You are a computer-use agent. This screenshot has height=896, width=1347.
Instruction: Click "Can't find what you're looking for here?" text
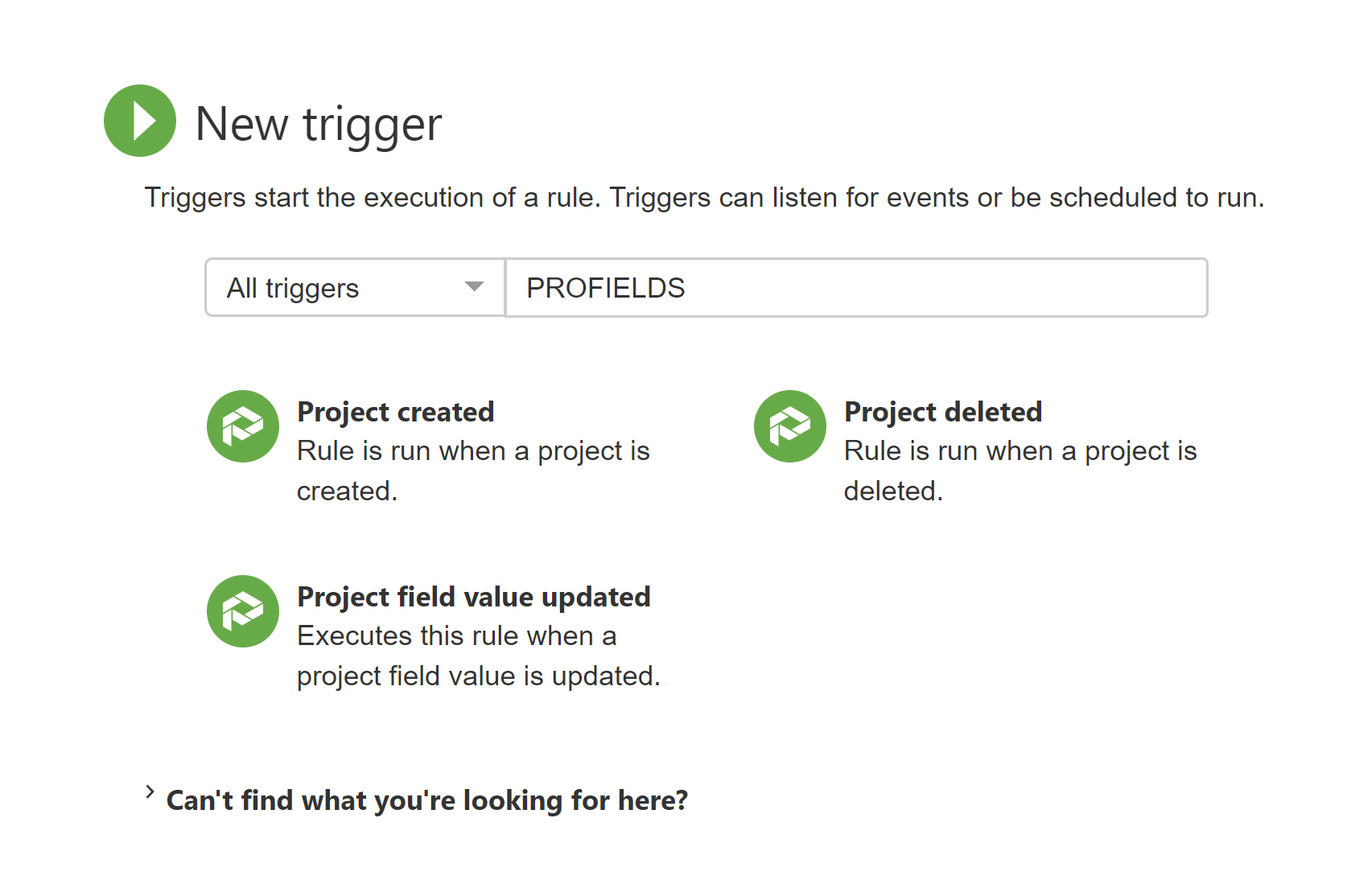[427, 800]
